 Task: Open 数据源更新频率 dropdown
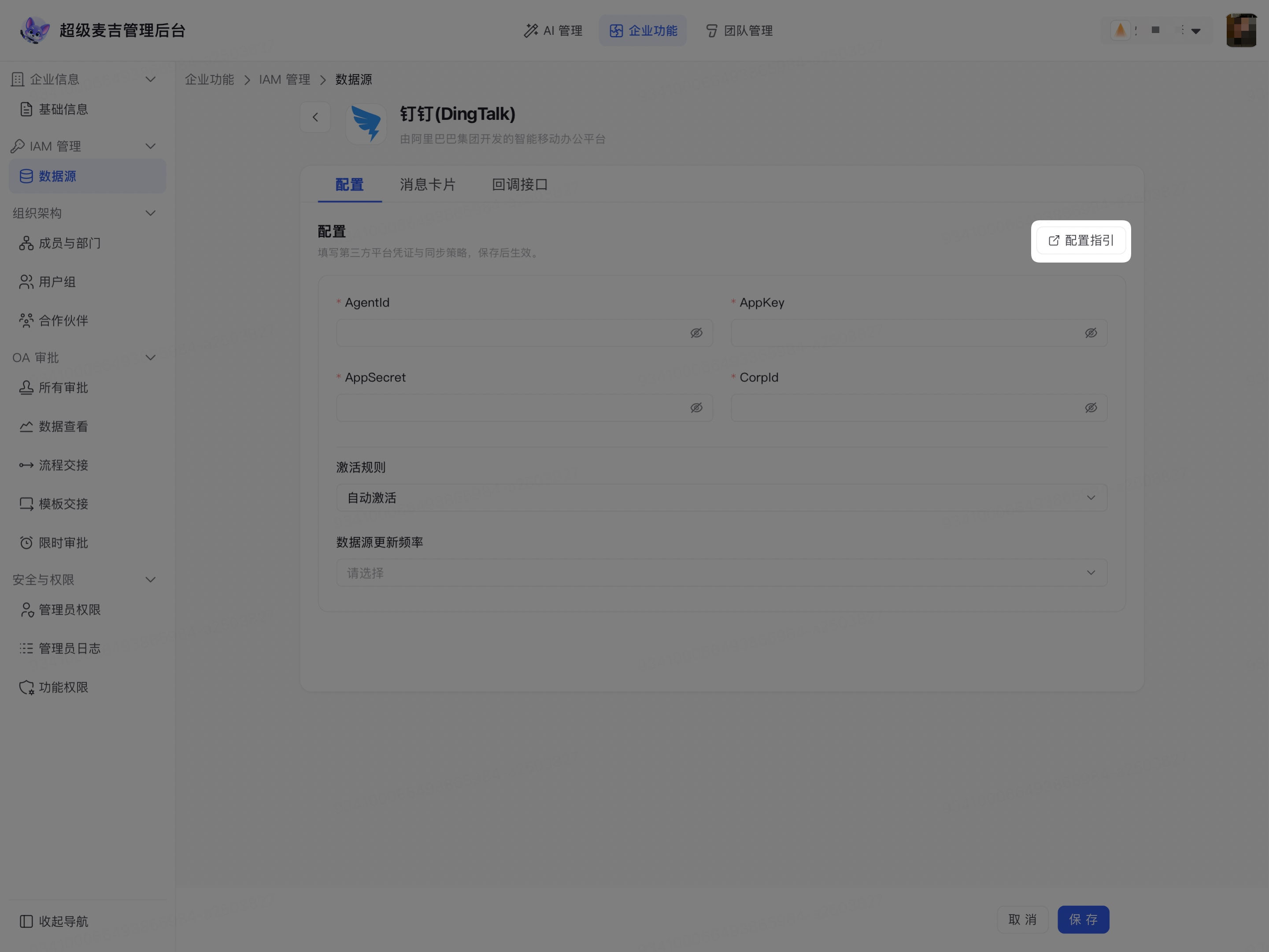tap(721, 573)
